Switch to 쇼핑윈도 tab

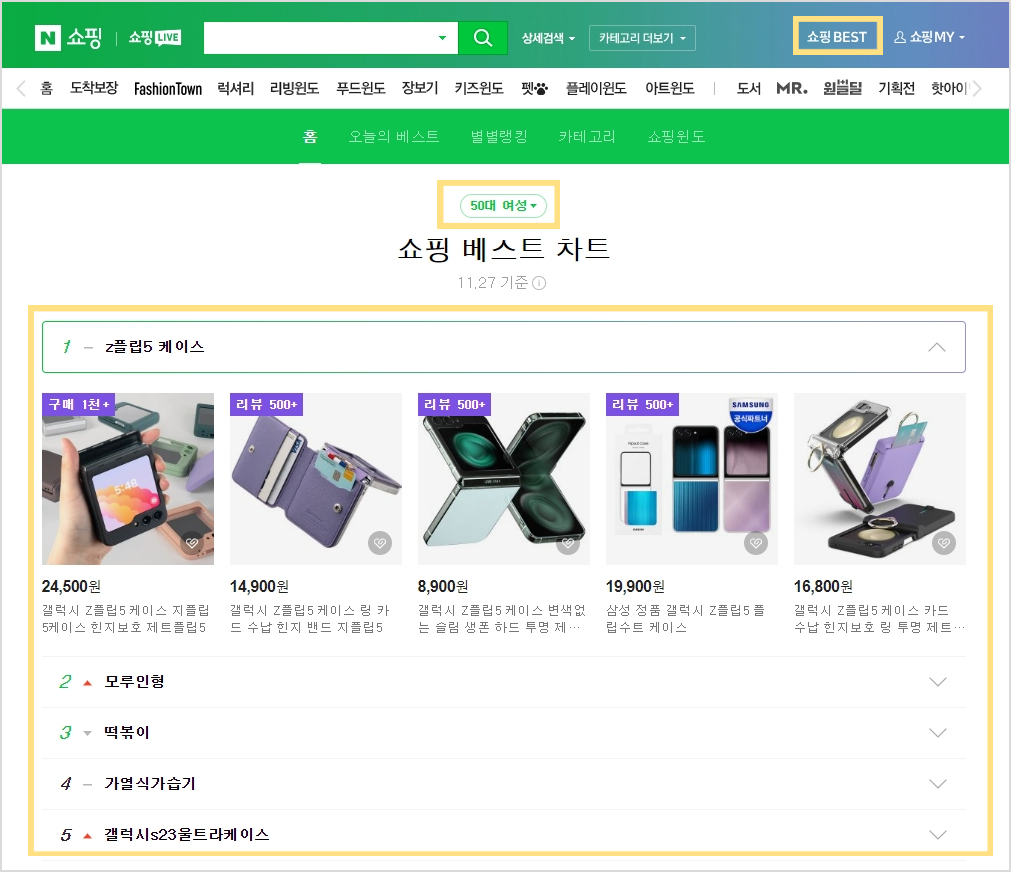coord(676,137)
